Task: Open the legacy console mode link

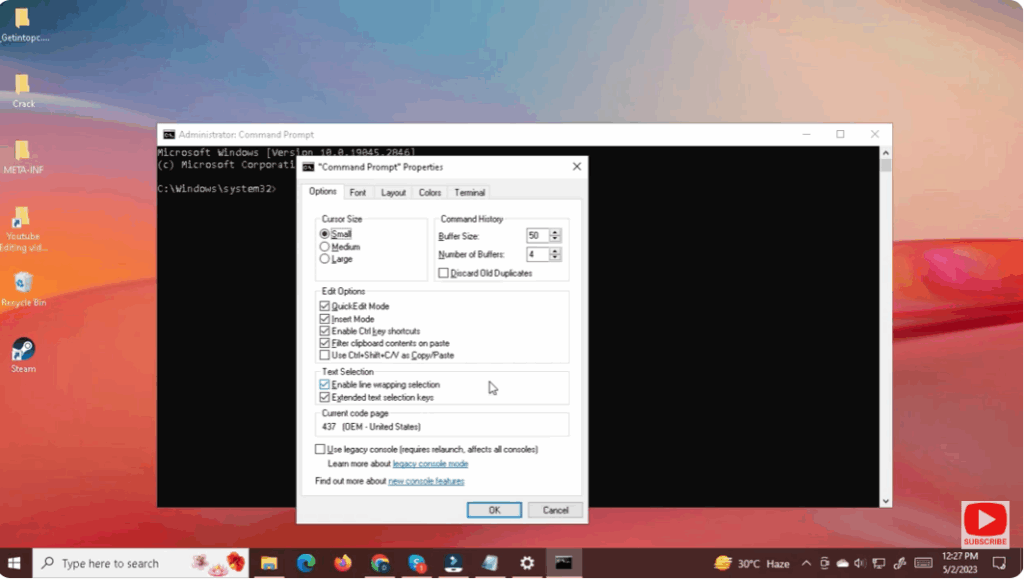Action: (430, 463)
